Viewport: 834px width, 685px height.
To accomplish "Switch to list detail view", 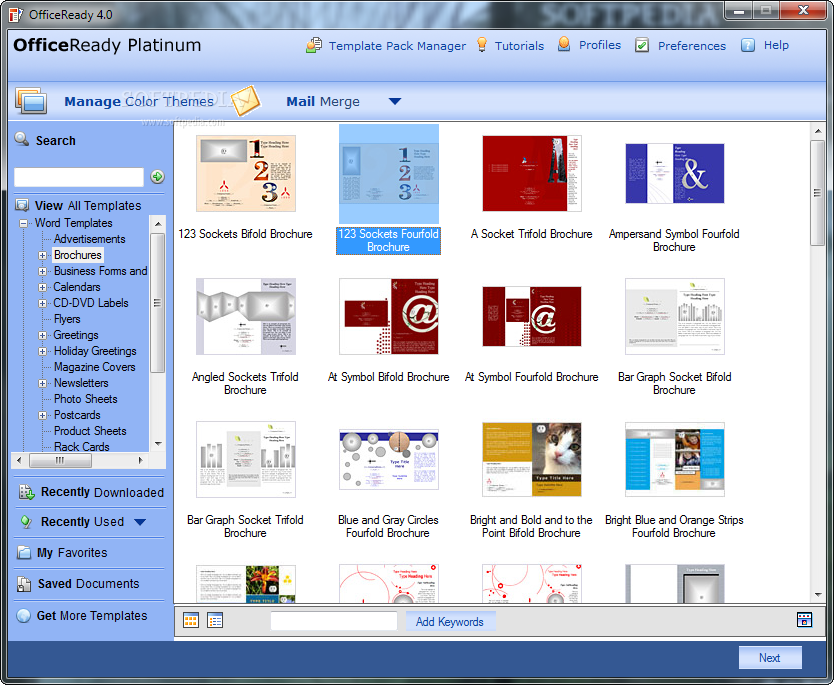I will (x=215, y=620).
